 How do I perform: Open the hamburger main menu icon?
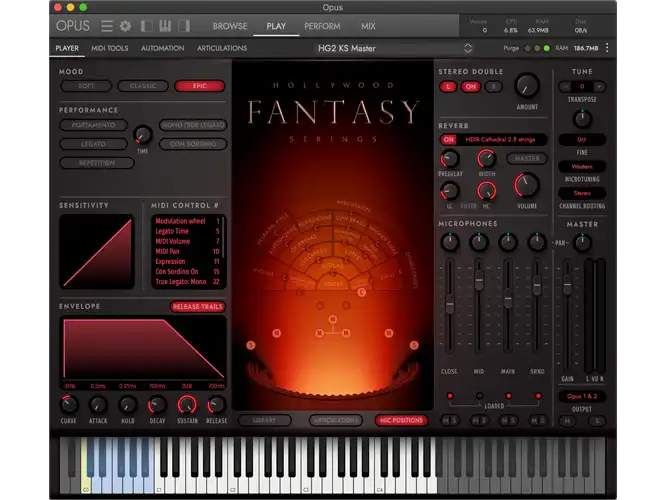click(106, 26)
